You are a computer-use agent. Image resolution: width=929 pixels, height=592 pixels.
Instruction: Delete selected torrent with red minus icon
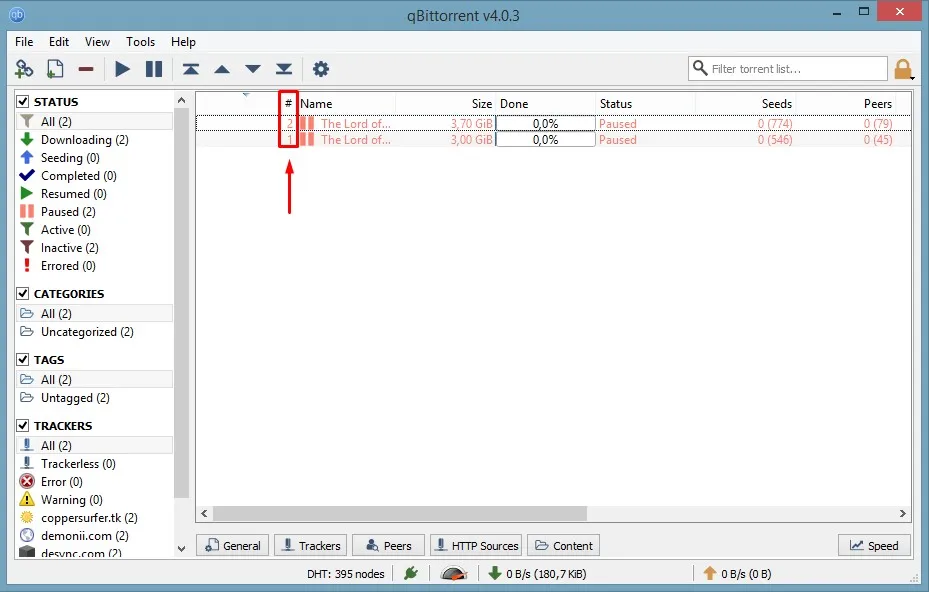tap(86, 69)
